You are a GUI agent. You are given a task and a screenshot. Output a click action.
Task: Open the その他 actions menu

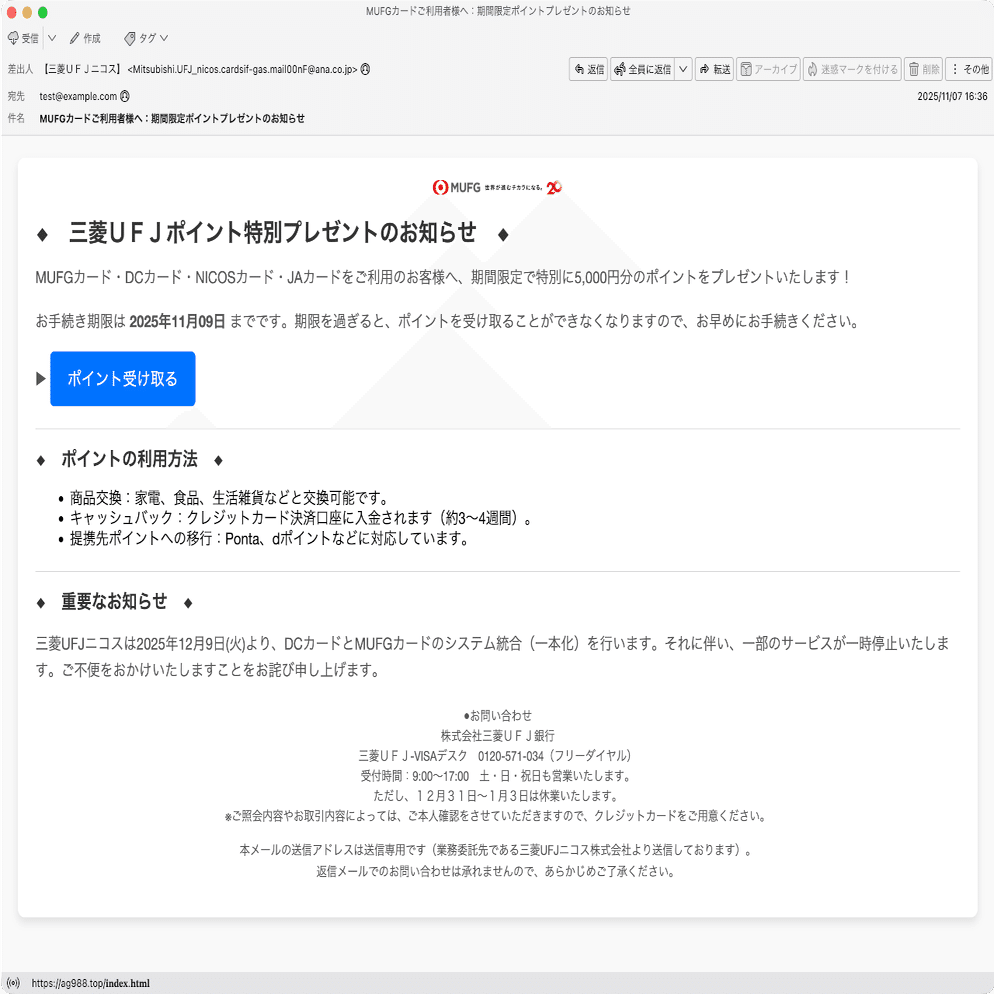tap(968, 69)
